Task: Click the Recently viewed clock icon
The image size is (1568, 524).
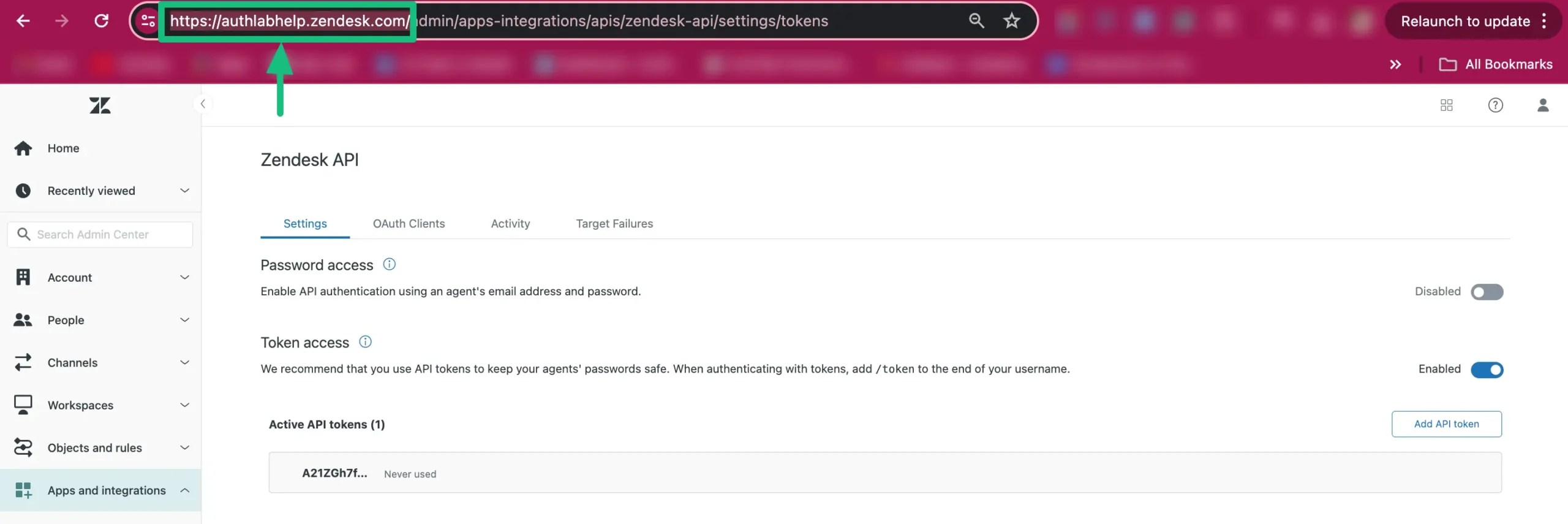Action: coord(23,191)
